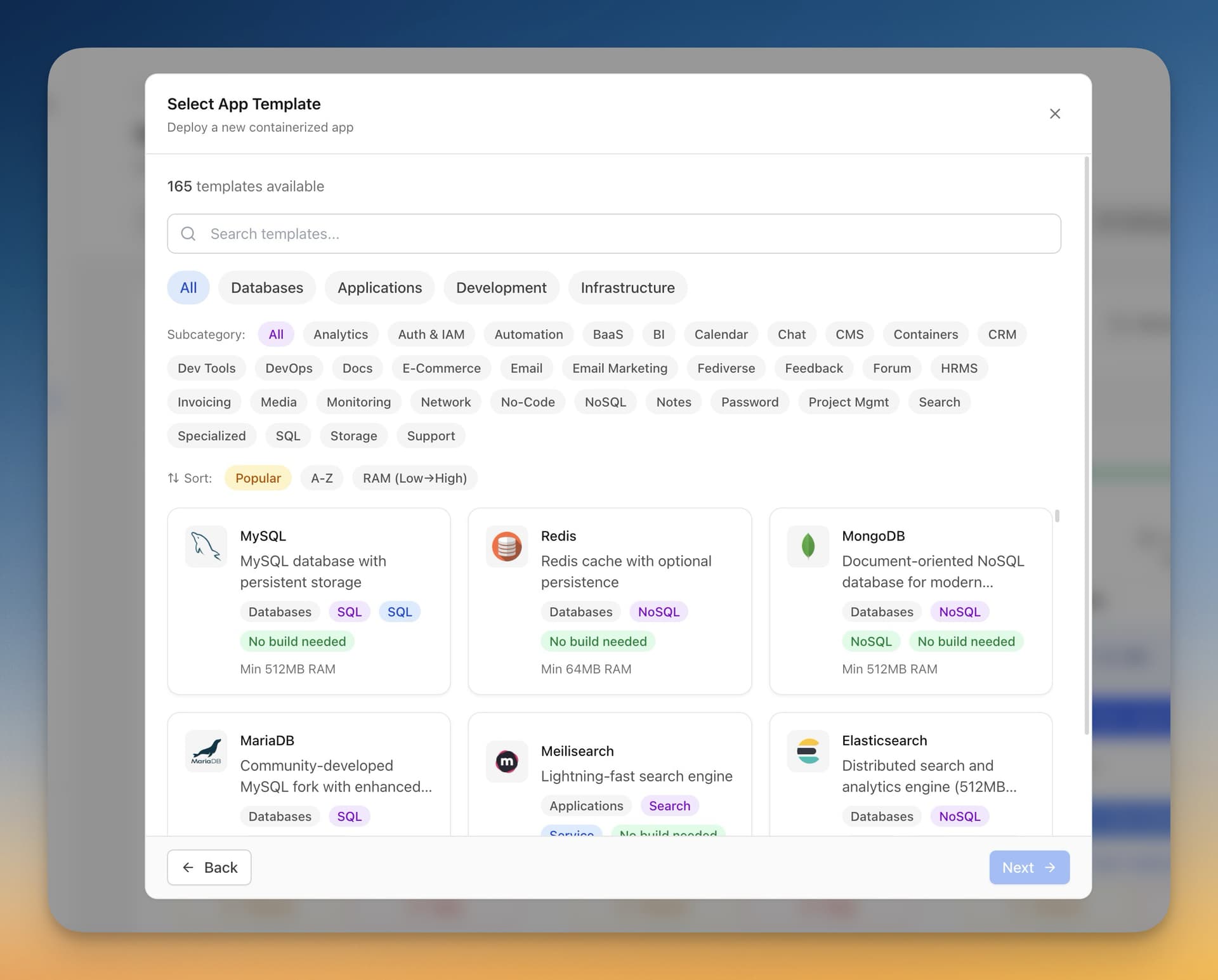Viewport: 1218px width, 980px height.
Task: Click the magnifier icon in the search bar
Action: tap(188, 233)
